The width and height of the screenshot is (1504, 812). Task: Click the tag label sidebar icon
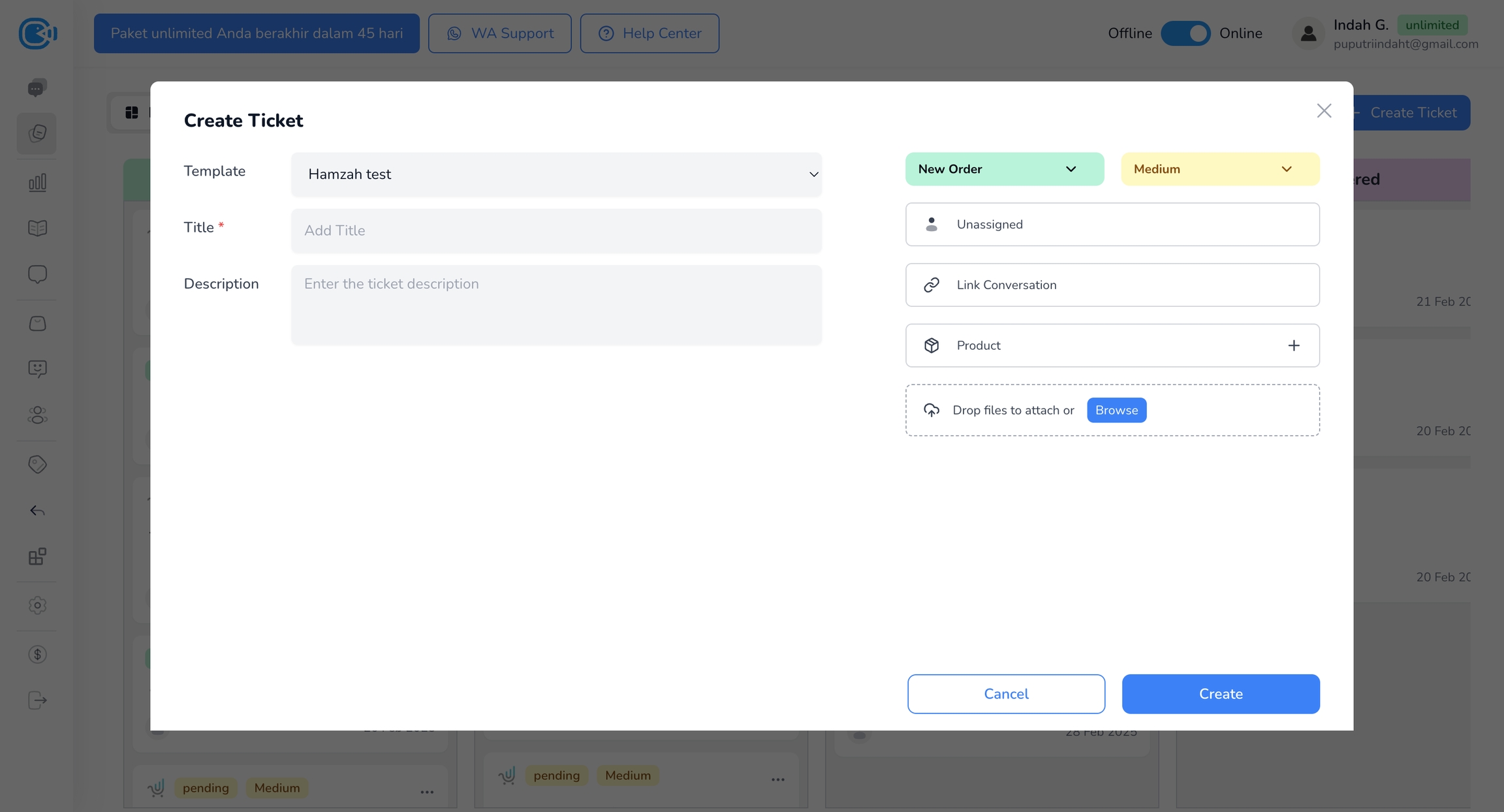[37, 464]
